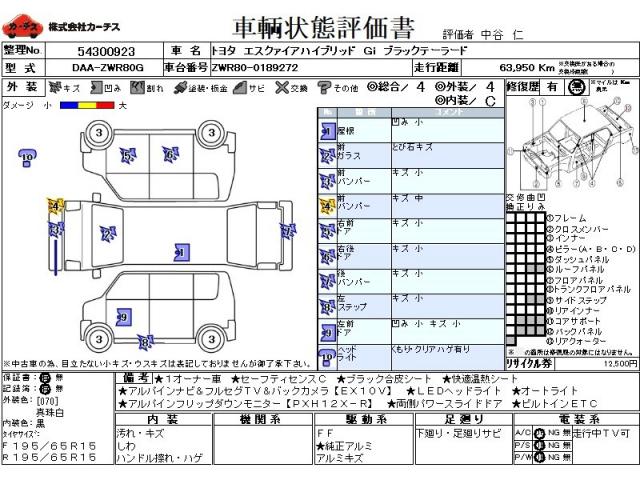Image resolution: width=640 pixels, height=480 pixels.
Task: Click the くもりクリアハゲ有り headlight comment
Action: (431, 350)
